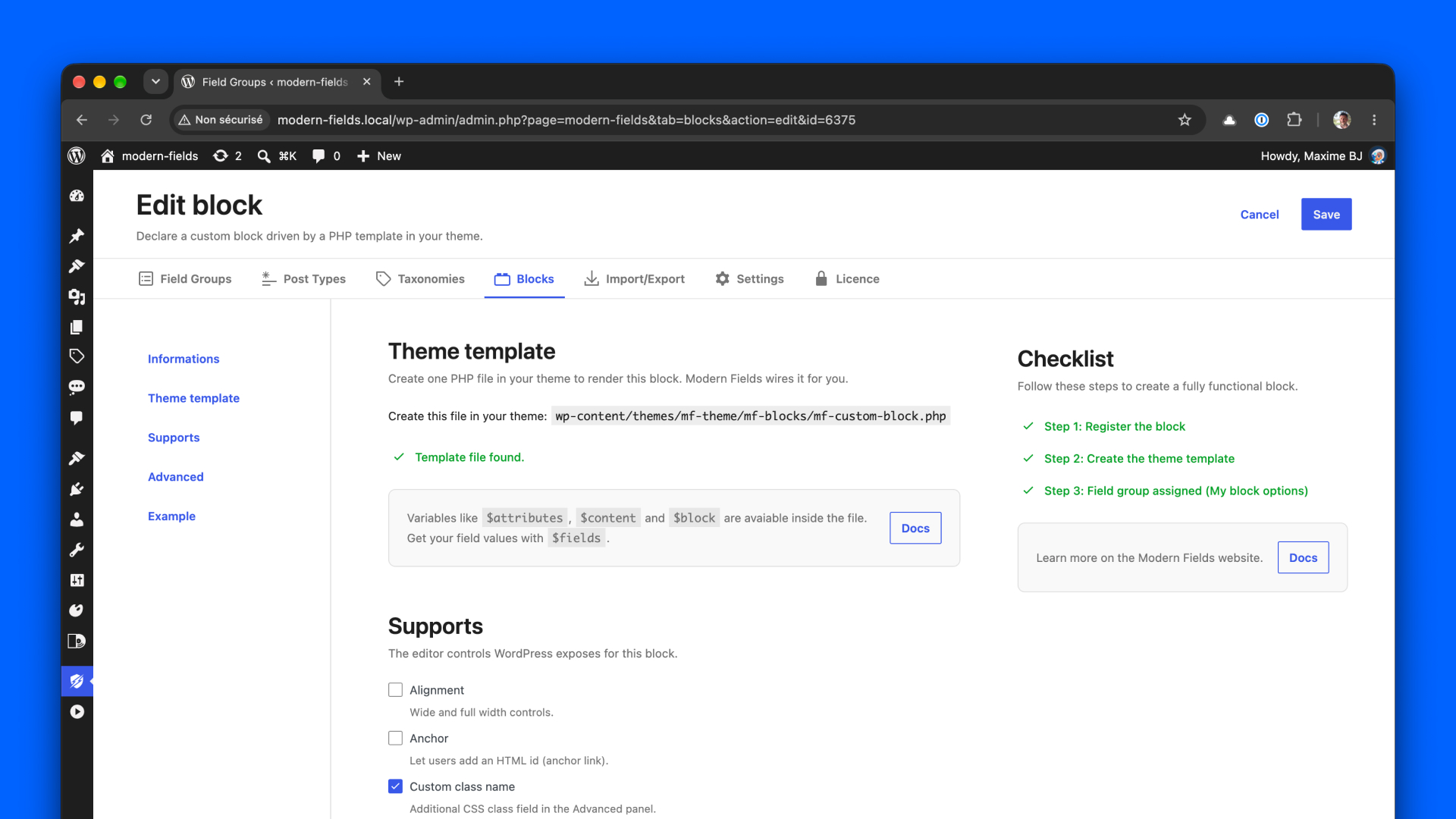Go to the modern-fields site home link
This screenshot has height=819, width=1456.
pyautogui.click(x=149, y=155)
